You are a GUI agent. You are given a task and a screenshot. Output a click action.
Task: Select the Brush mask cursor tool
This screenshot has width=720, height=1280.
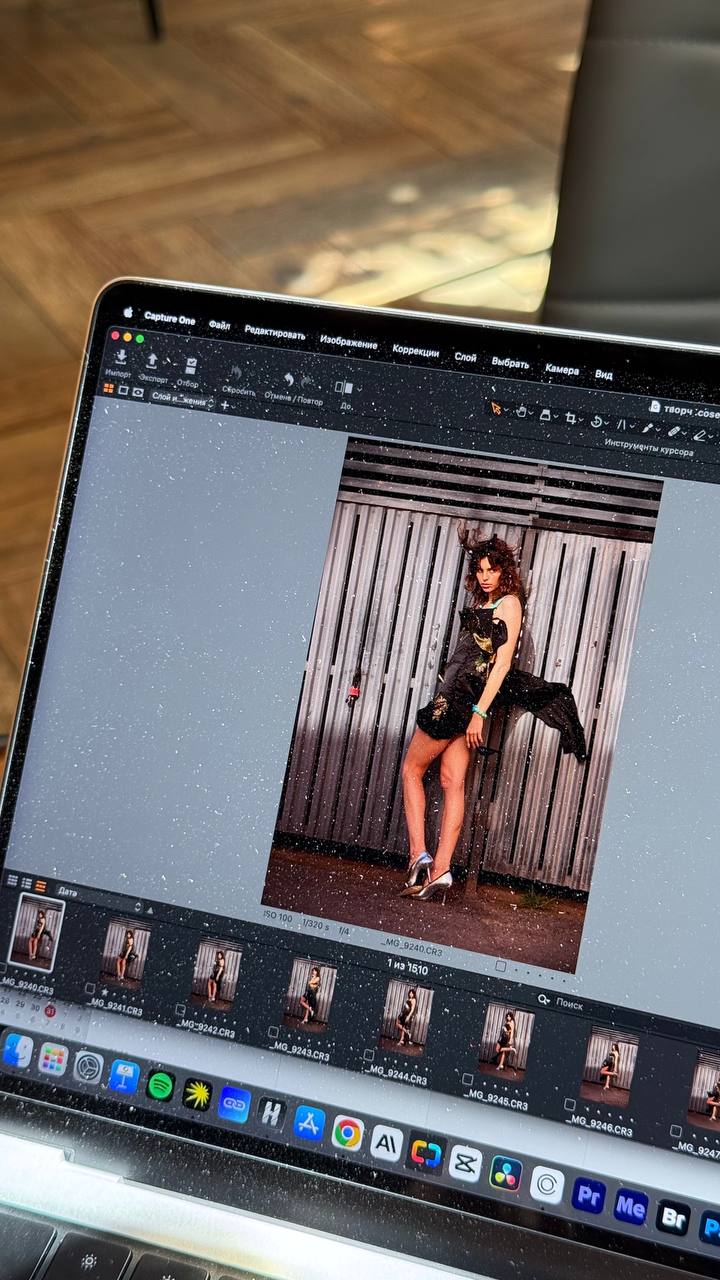[648, 428]
